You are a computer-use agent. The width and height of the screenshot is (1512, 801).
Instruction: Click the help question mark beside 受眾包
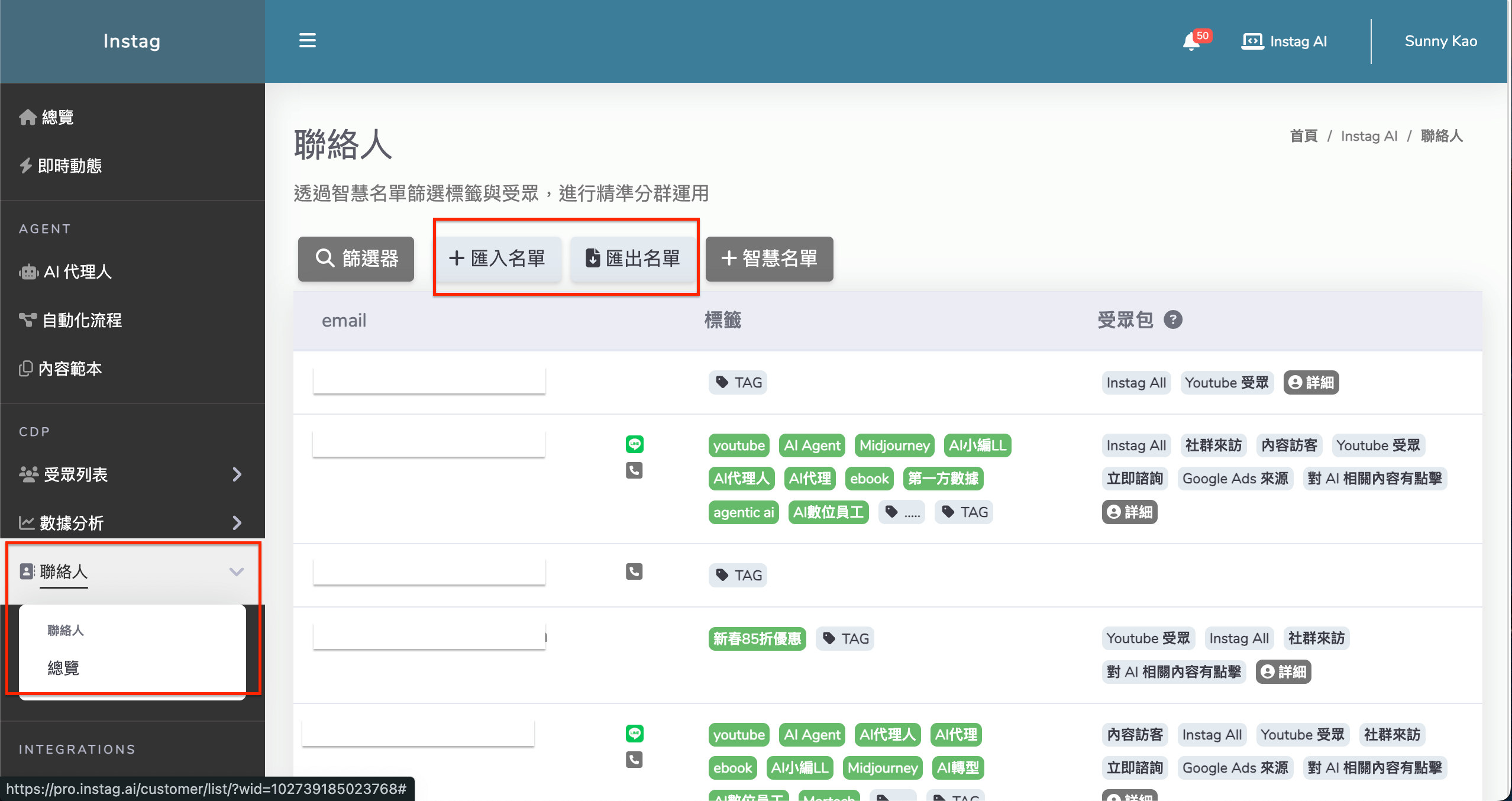click(x=1172, y=320)
